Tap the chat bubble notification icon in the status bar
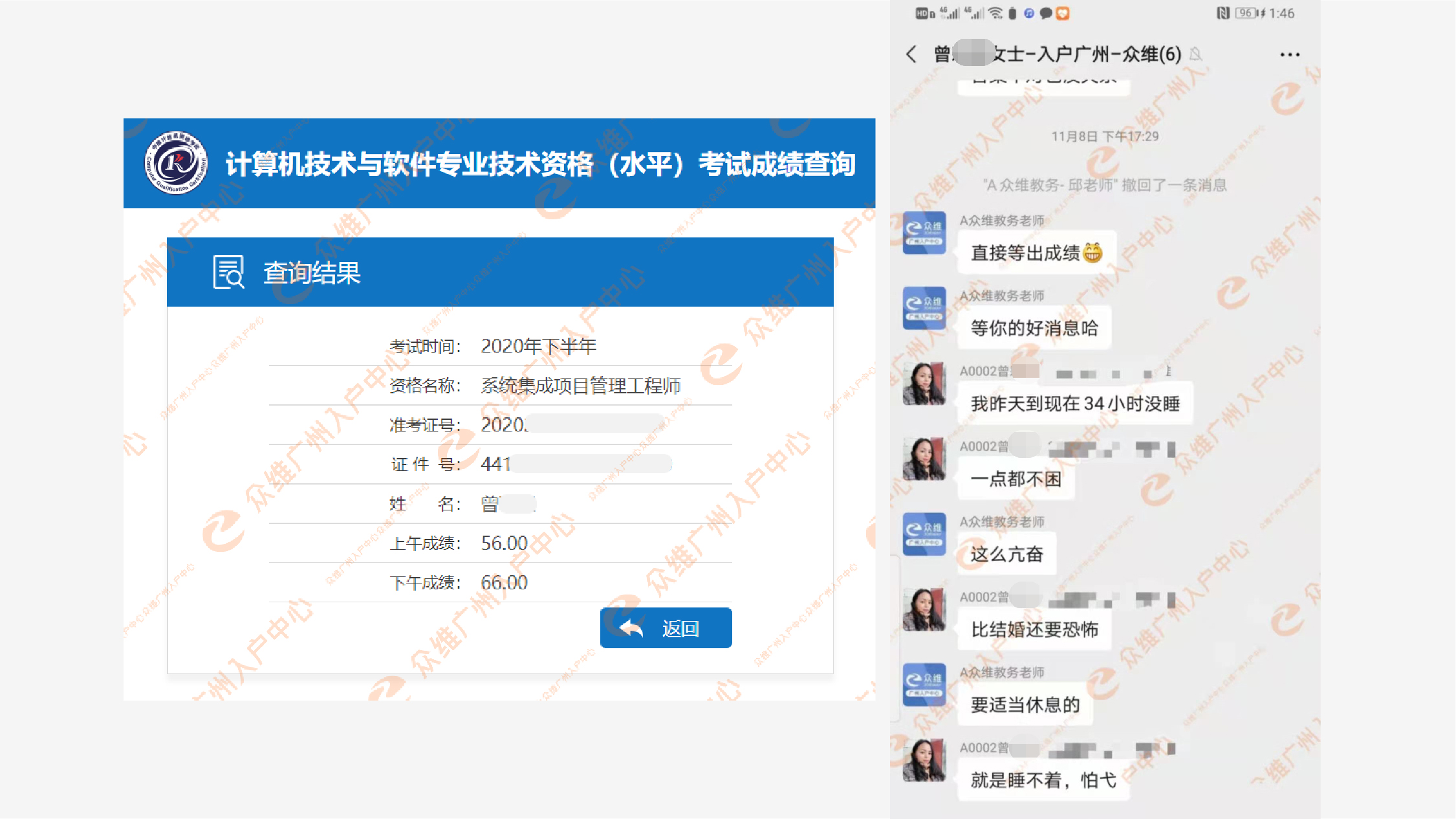This screenshot has height=819, width=1456. coord(1045,13)
